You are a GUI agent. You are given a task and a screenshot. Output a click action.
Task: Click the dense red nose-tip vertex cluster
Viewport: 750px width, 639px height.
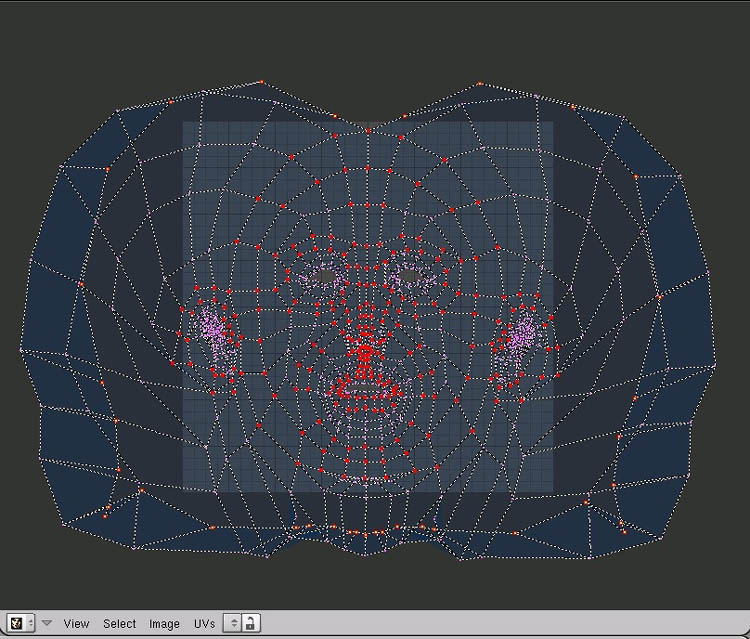pos(365,352)
